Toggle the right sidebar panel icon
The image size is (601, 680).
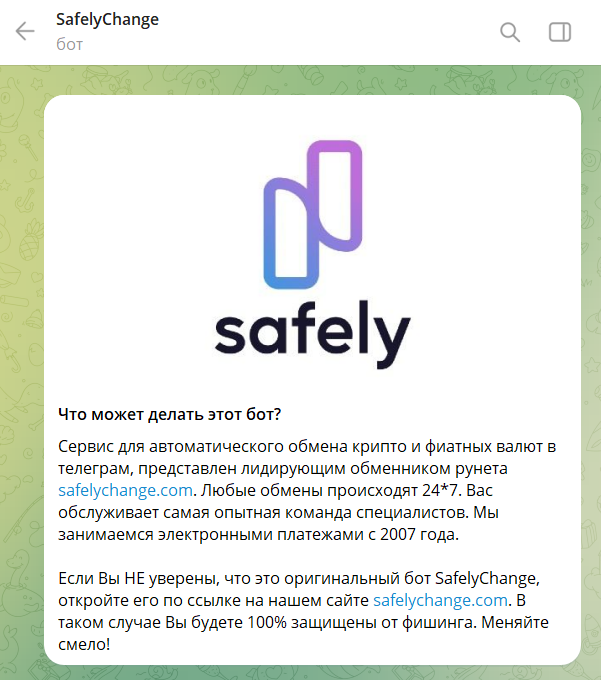pos(560,32)
